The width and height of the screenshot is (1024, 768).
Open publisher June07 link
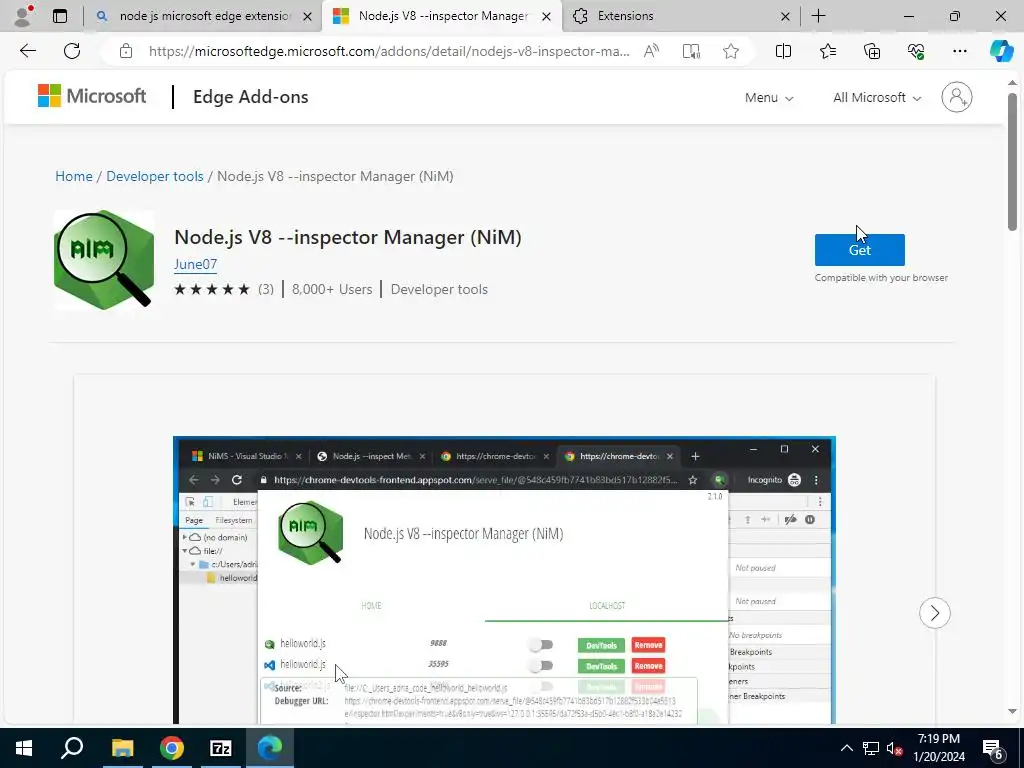[195, 264]
